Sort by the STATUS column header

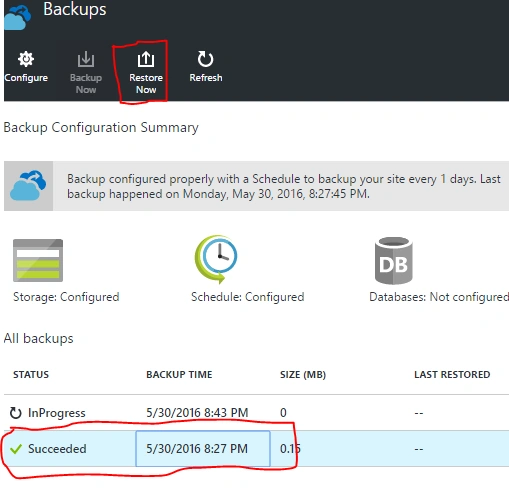tap(31, 375)
